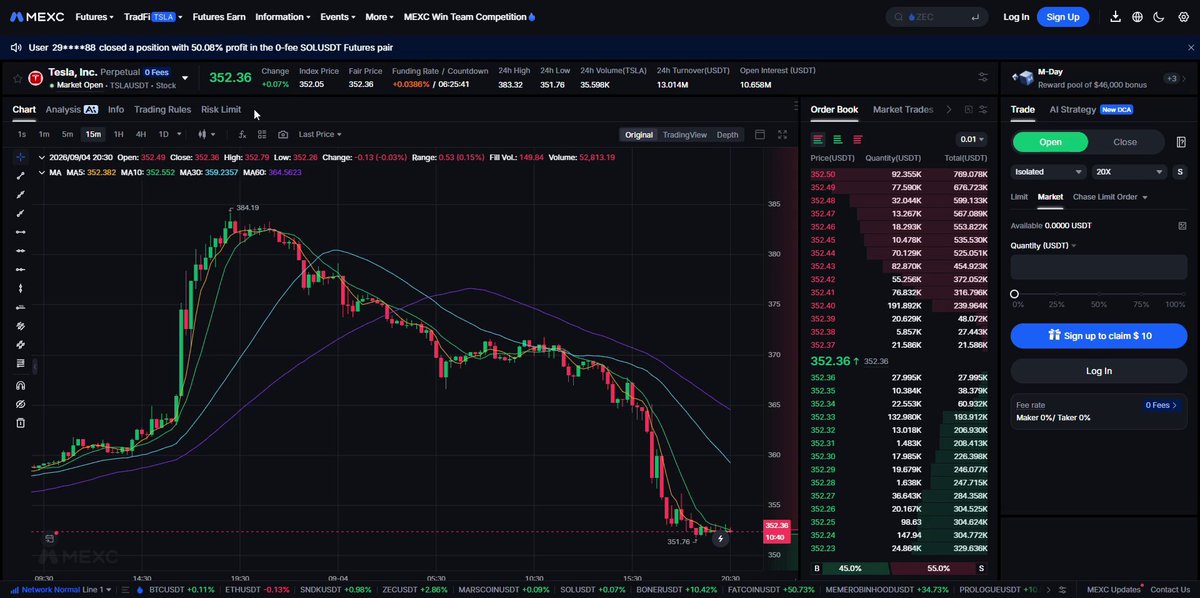Open the indicators fx icon
1200x598 pixels.
click(242, 134)
